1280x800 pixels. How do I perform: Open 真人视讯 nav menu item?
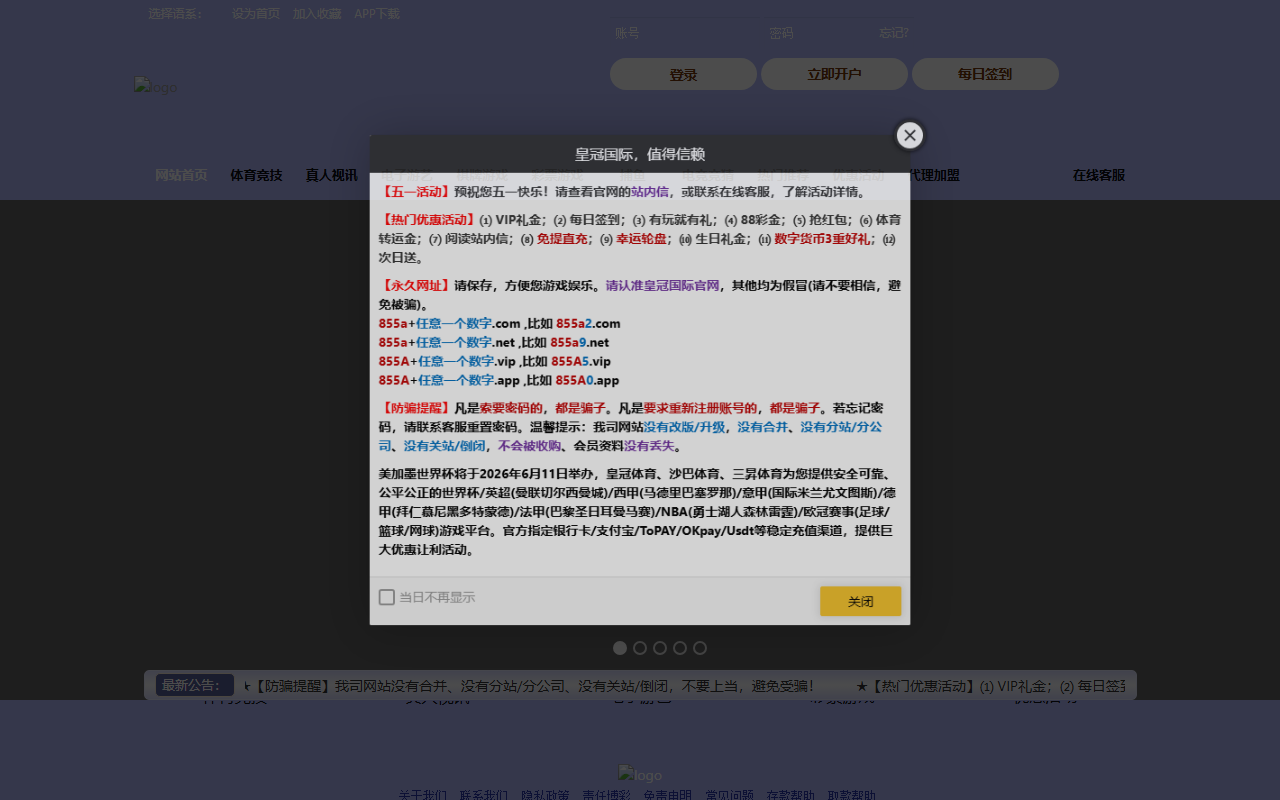[x=331, y=175]
